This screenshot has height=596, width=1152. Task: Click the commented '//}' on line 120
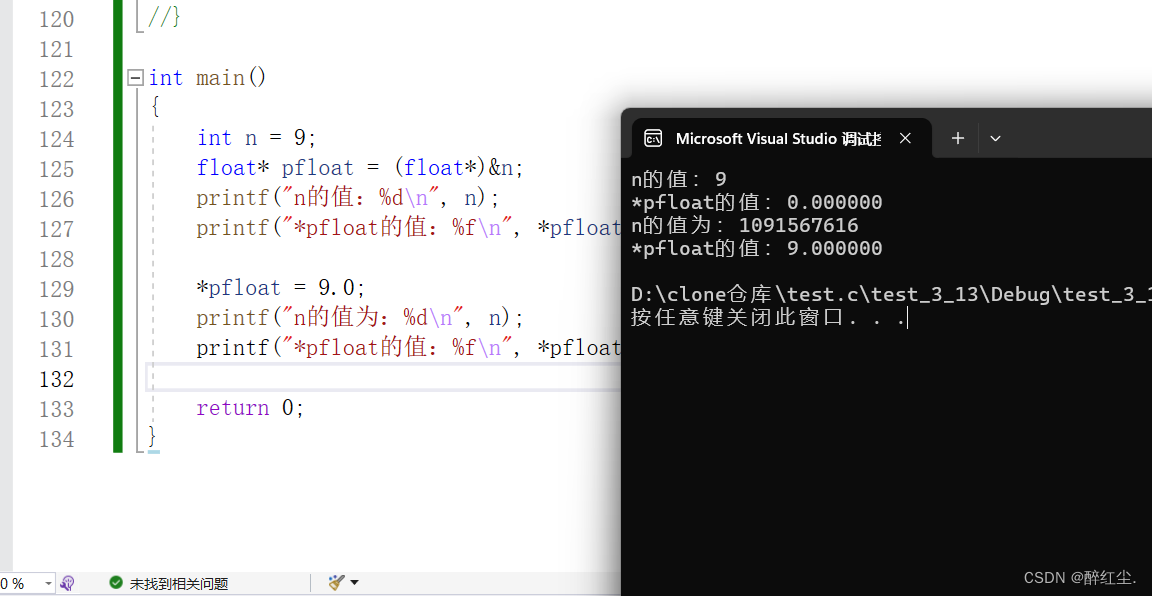click(164, 18)
